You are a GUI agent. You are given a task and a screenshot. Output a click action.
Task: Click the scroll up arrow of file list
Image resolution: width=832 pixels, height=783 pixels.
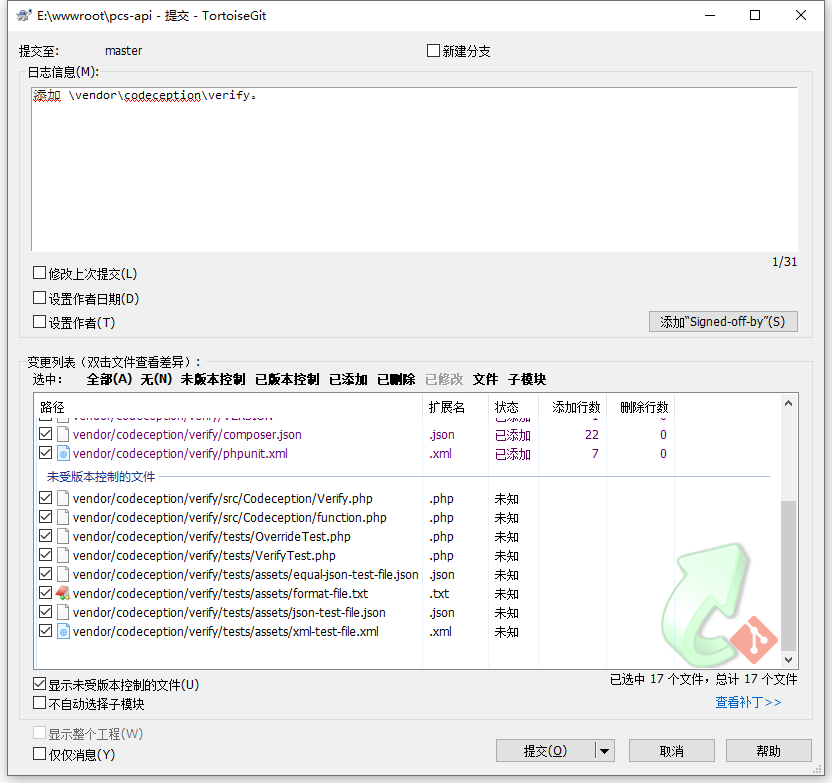(x=788, y=404)
